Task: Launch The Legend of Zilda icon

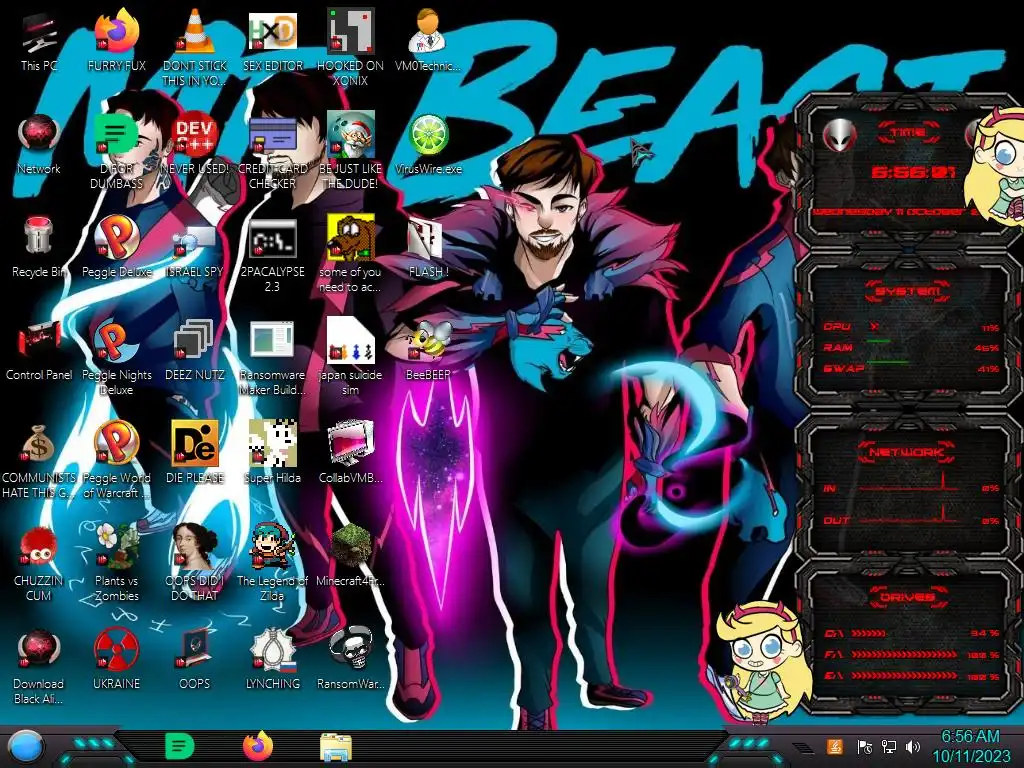Action: tap(272, 564)
